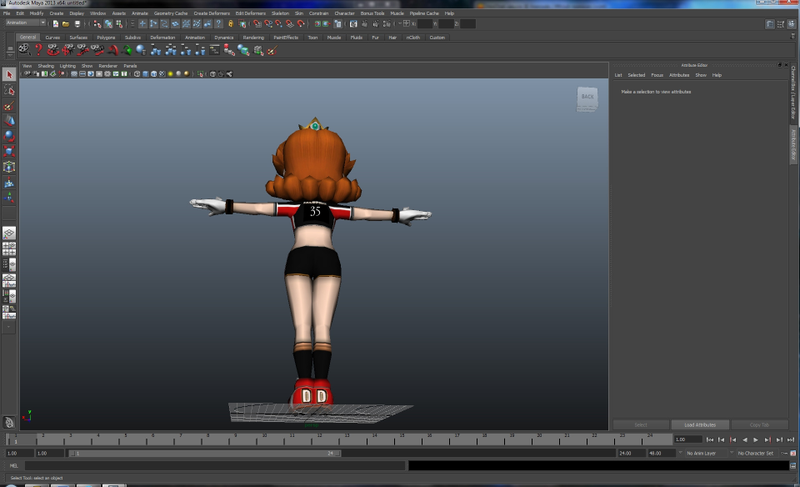800x487 pixels.
Task: Activate the Select tool arrow in toolbox
Action: click(x=9, y=75)
